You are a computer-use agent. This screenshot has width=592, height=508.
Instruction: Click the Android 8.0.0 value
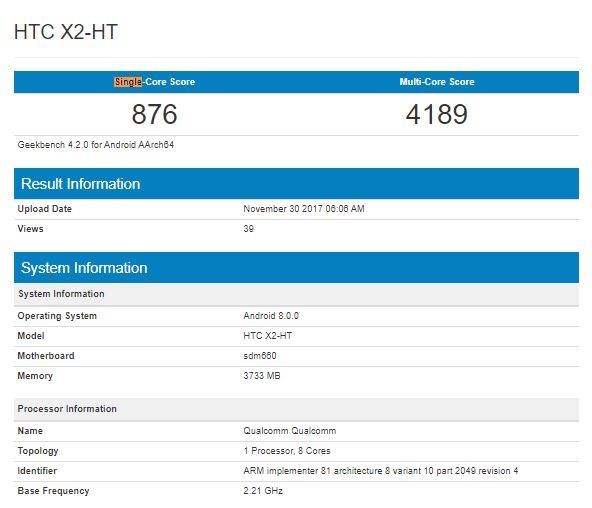271,316
